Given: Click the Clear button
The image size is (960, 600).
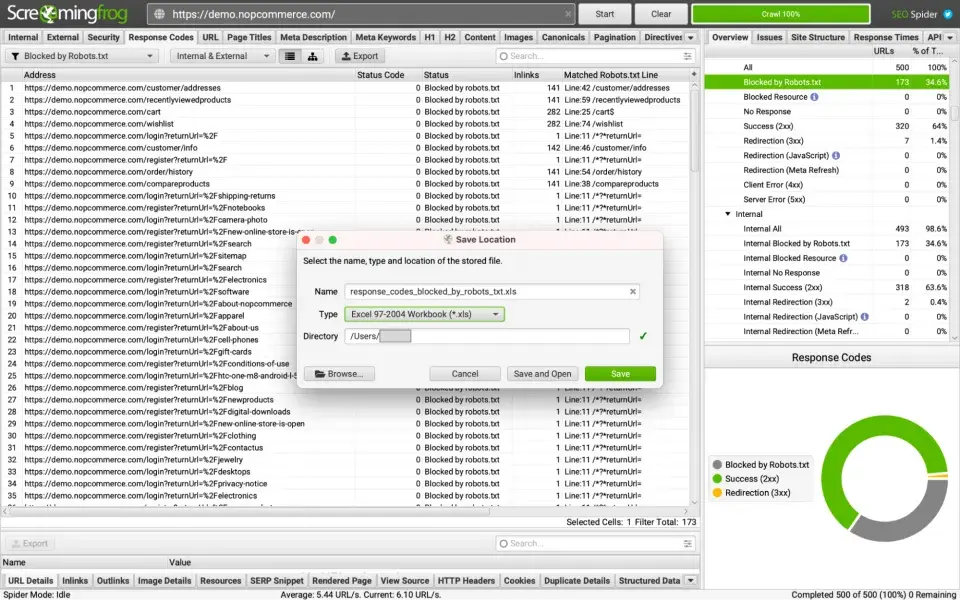Looking at the screenshot, I should tap(661, 14).
